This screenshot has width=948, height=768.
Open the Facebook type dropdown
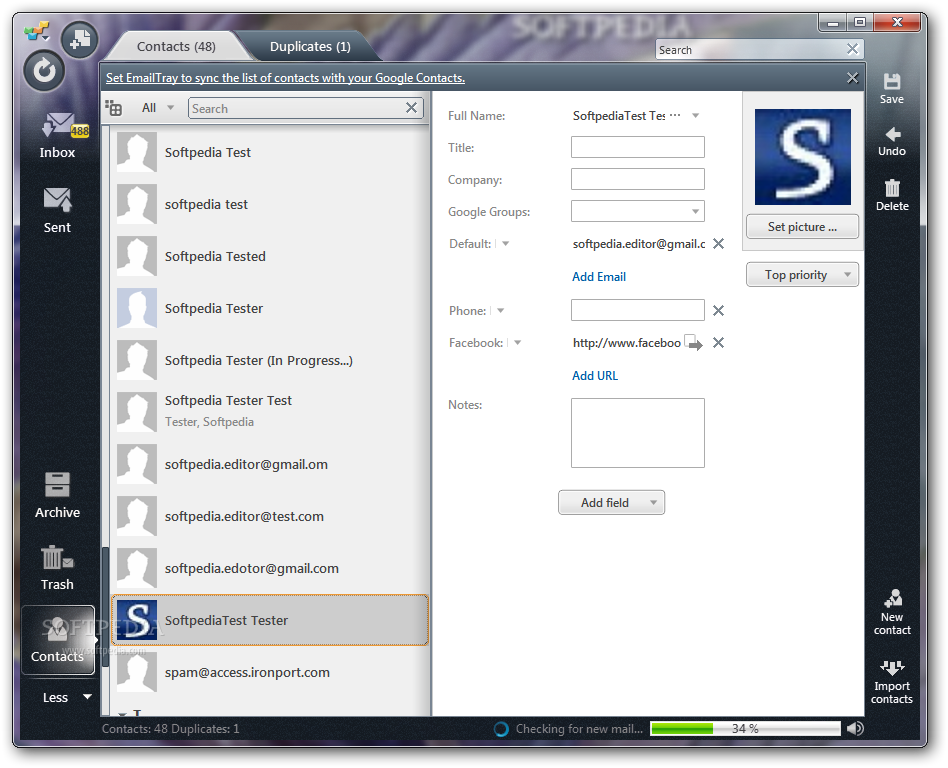[518, 343]
